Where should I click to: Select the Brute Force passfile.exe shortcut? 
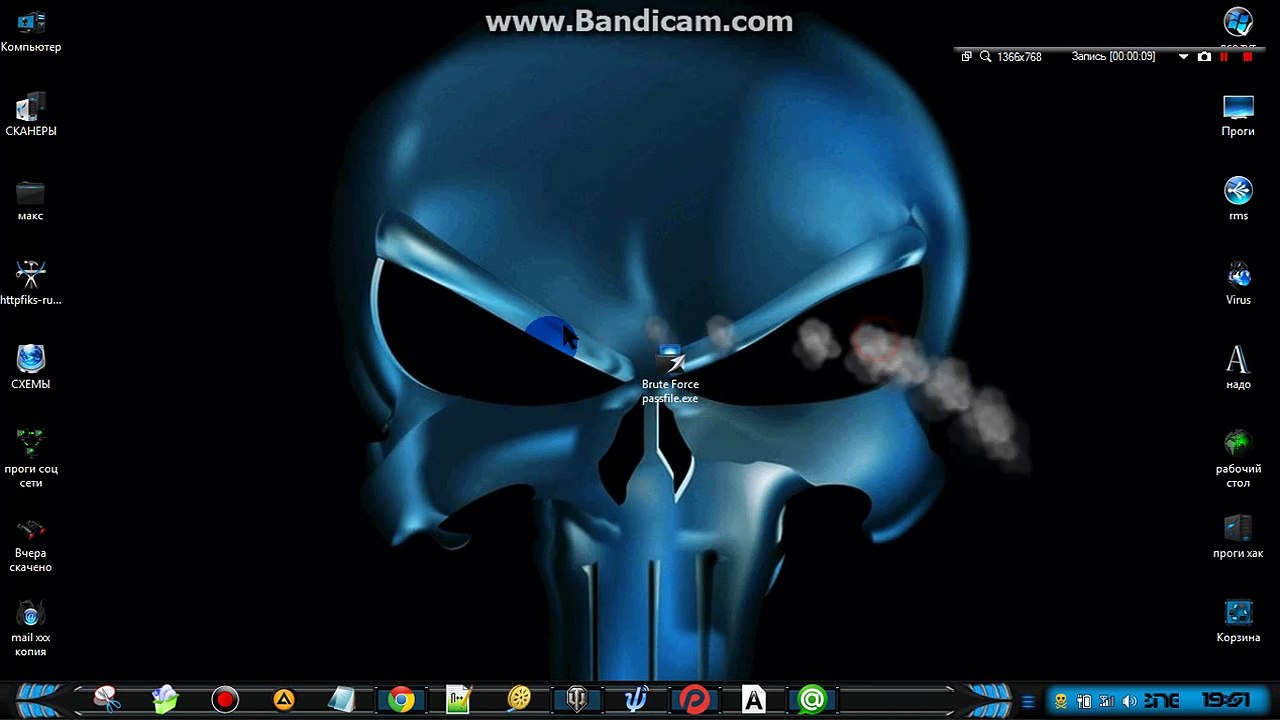pos(670,375)
